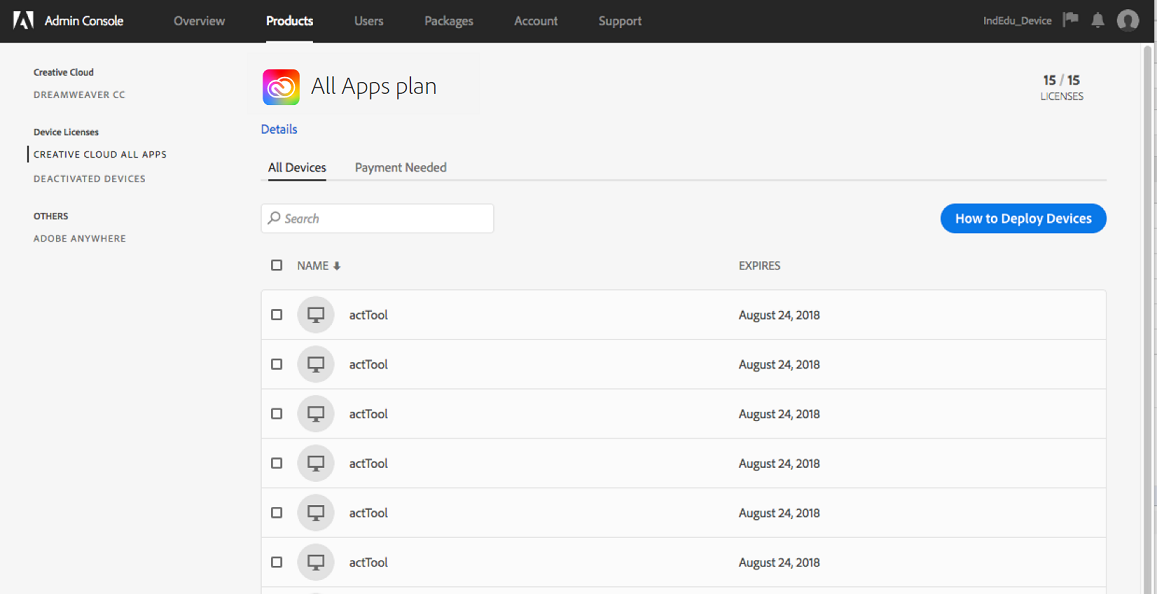1157x594 pixels.
Task: Click the fourth actTool device name
Action: [x=368, y=463]
